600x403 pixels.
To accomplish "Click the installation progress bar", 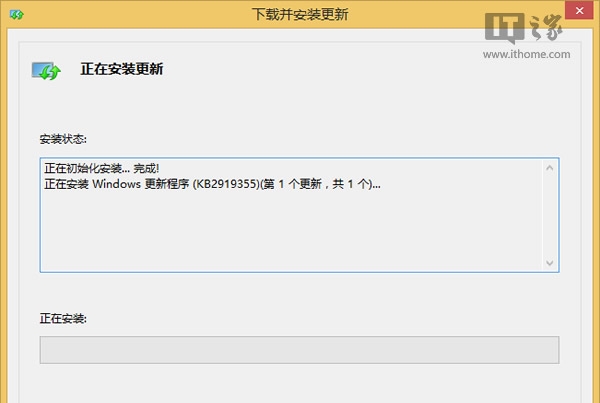I will coord(299,350).
